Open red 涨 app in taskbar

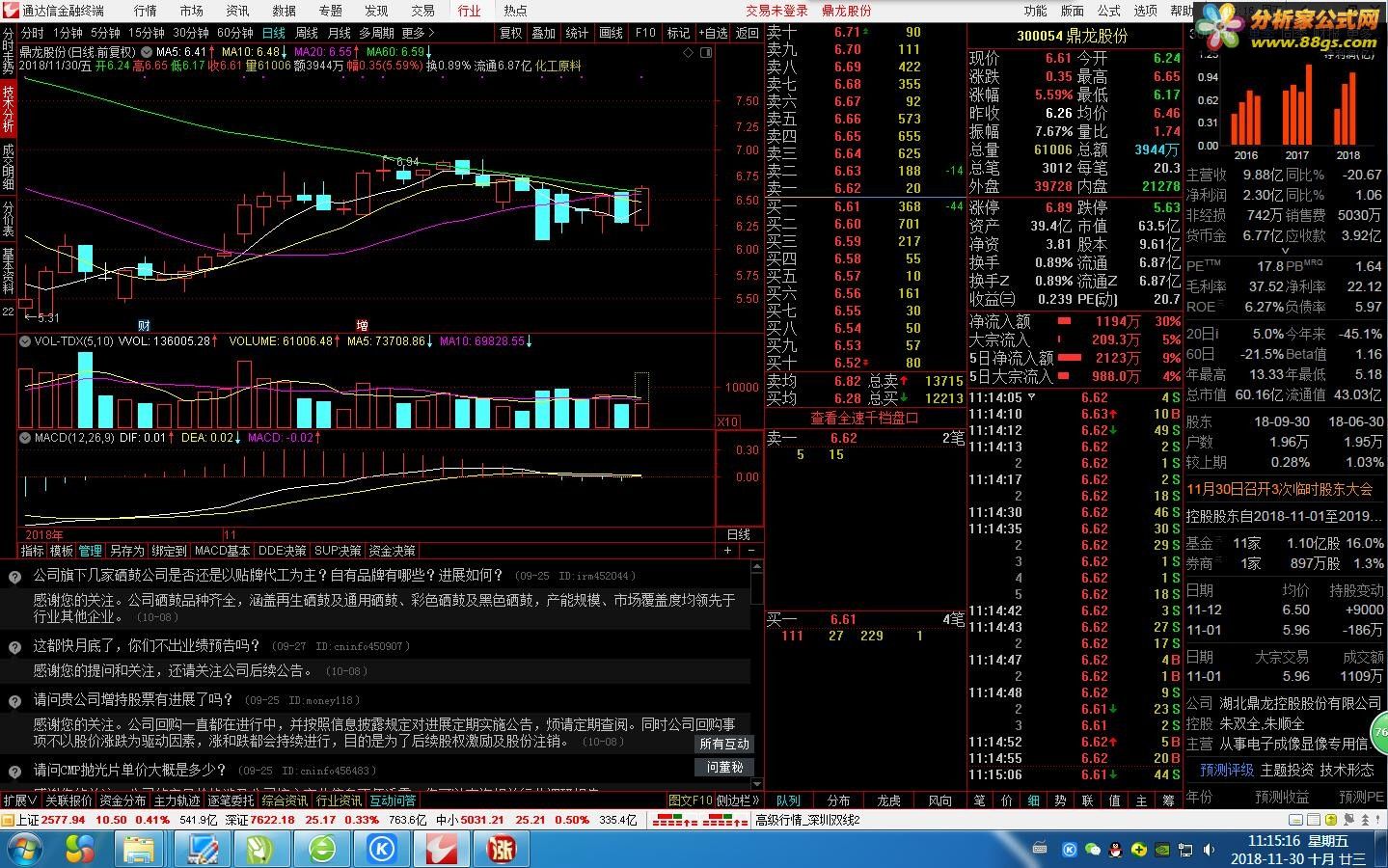click(501, 849)
